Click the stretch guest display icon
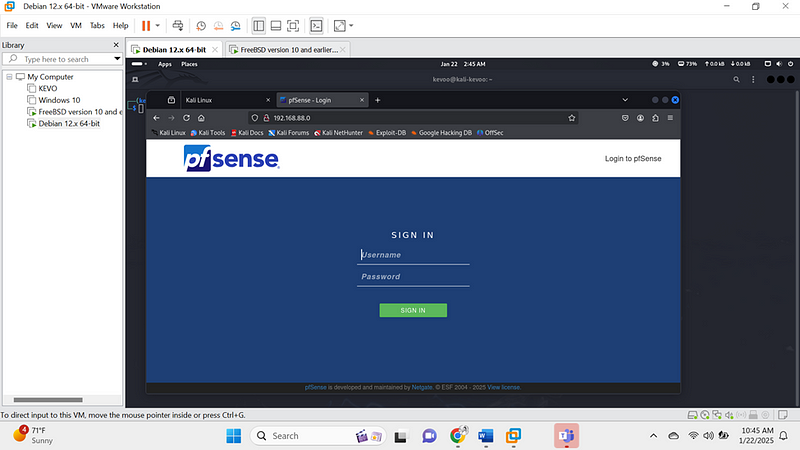 340,26
